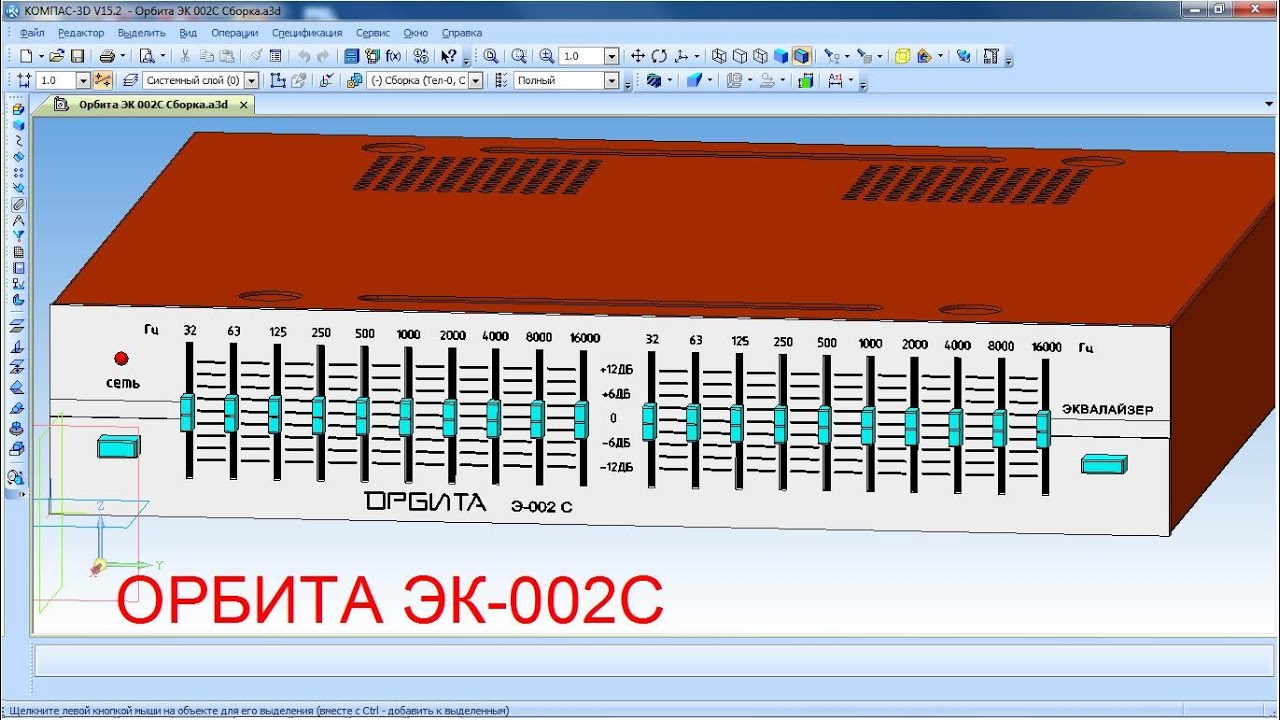Print the document using the printer icon
The width and height of the screenshot is (1280, 720).
[x=107, y=56]
